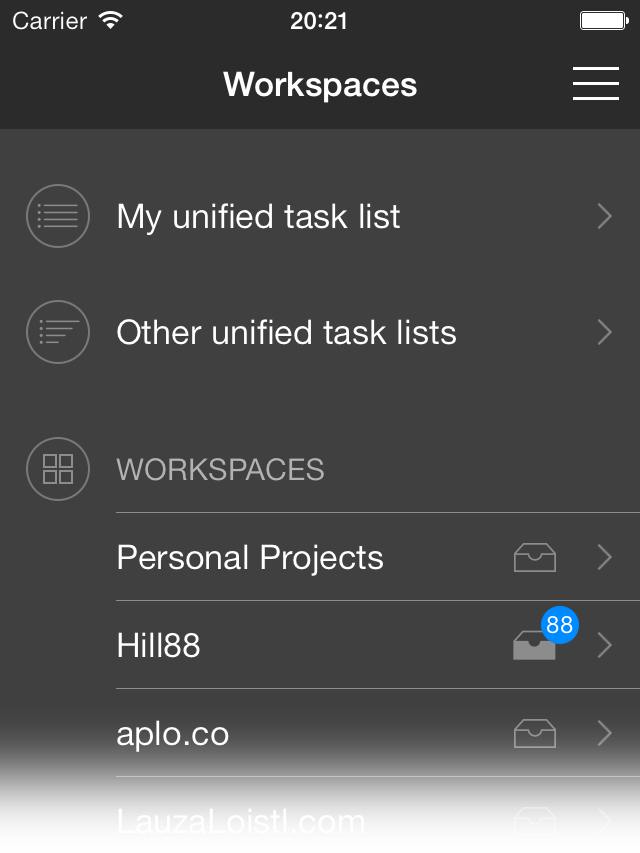This screenshot has height=853, width=640.
Task: Open the hamburger menu icon
Action: pos(596,84)
